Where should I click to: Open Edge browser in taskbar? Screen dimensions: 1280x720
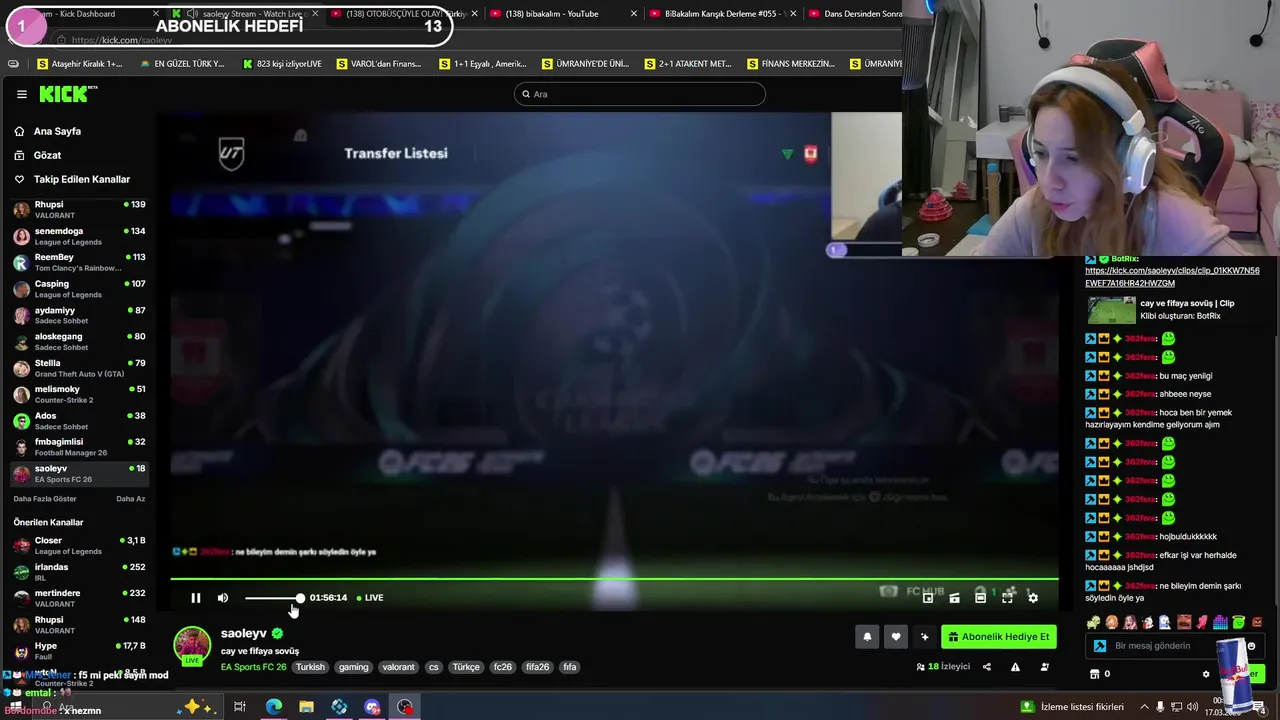click(273, 707)
